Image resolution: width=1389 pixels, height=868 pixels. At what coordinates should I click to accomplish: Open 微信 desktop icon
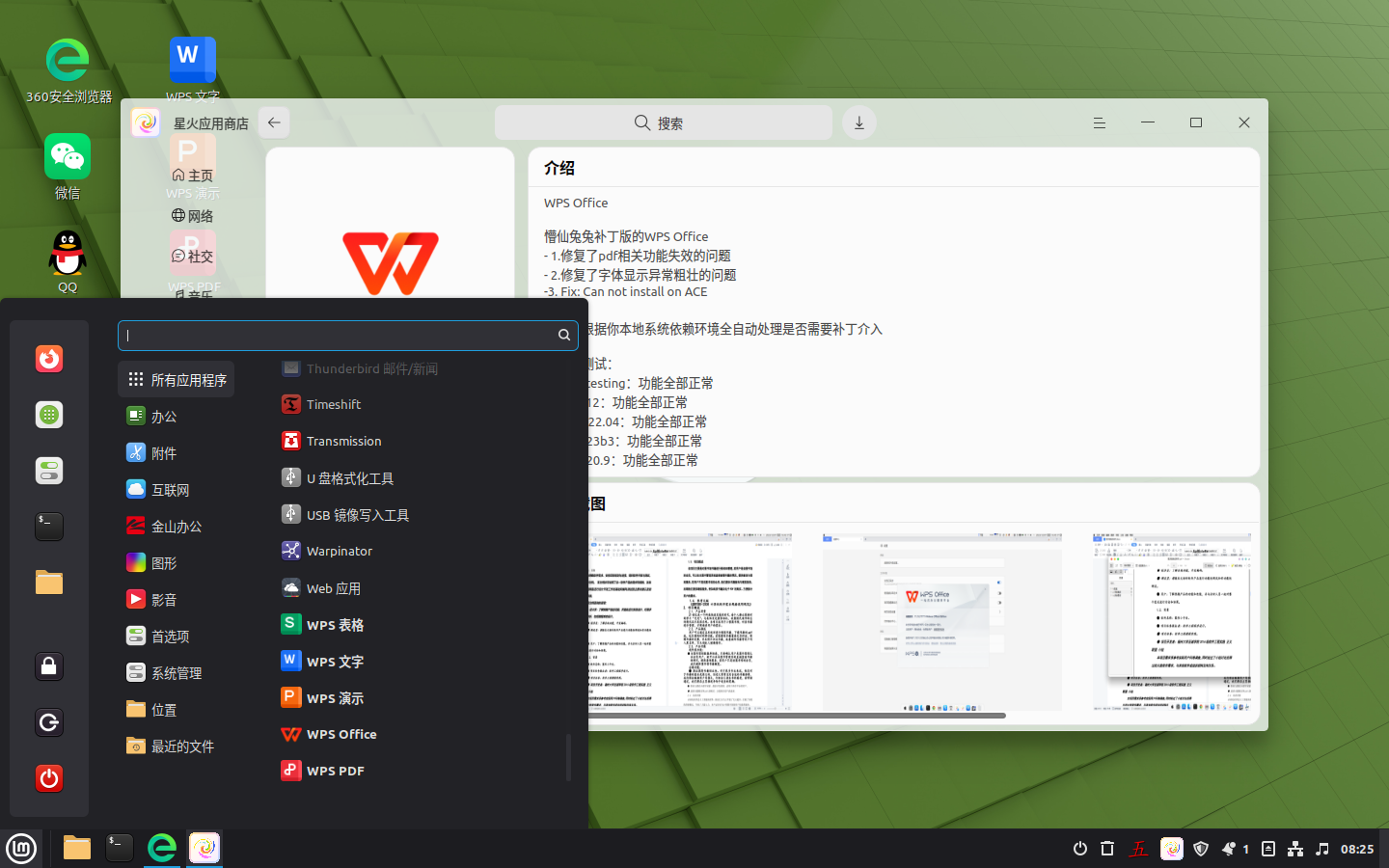[x=68, y=167]
